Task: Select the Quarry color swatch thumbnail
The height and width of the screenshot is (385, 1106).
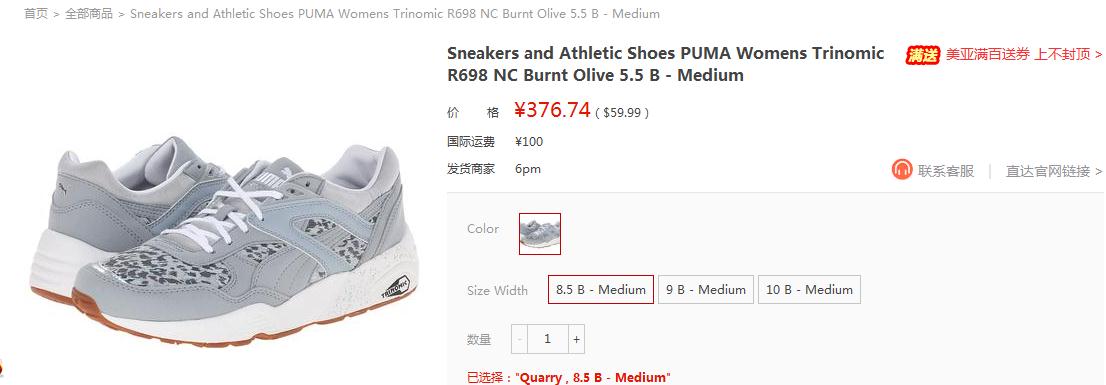Action: pyautogui.click(x=540, y=234)
